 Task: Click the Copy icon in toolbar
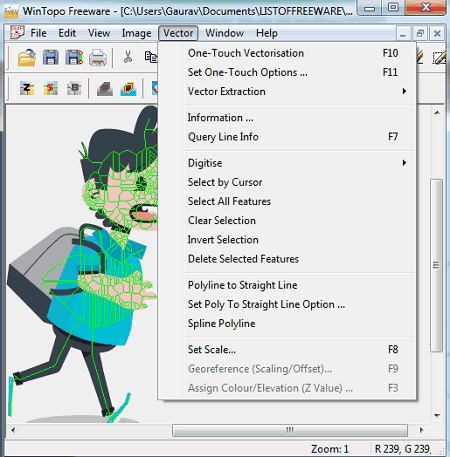tap(151, 57)
